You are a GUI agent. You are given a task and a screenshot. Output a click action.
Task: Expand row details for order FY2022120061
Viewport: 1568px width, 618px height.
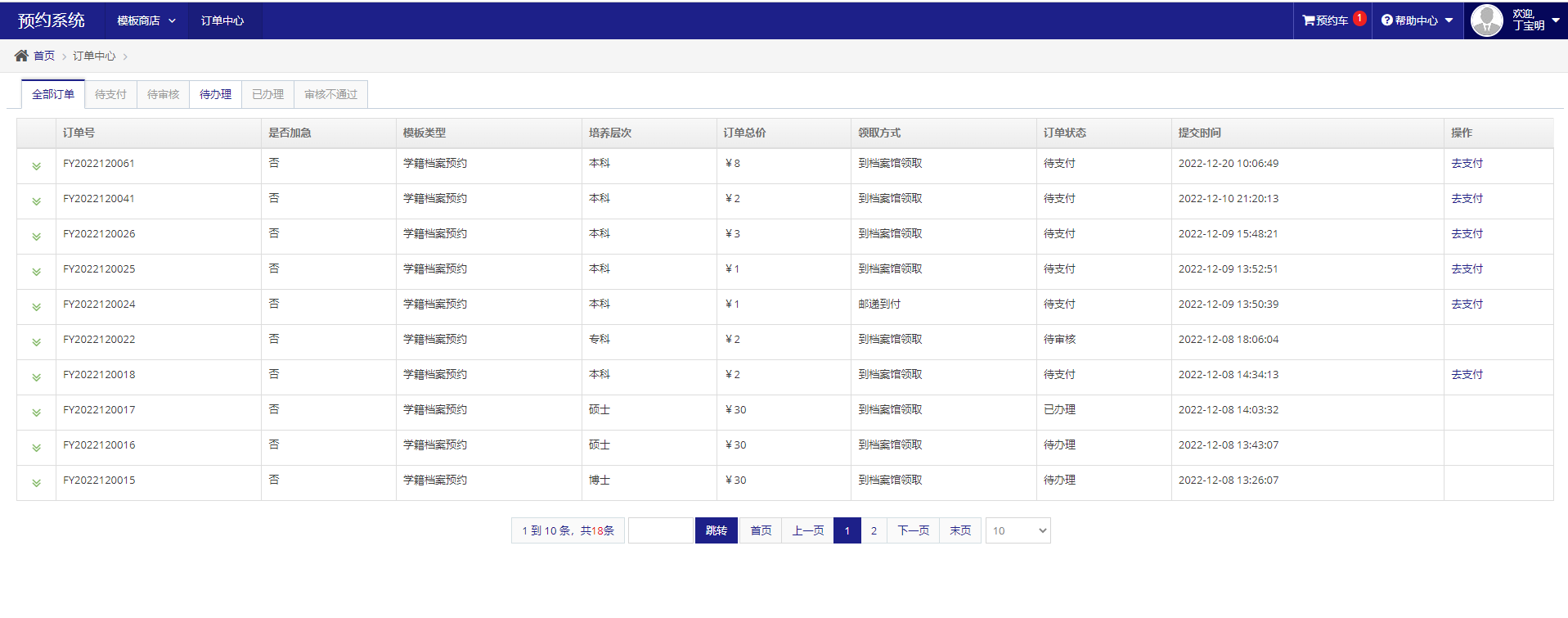[x=36, y=166]
